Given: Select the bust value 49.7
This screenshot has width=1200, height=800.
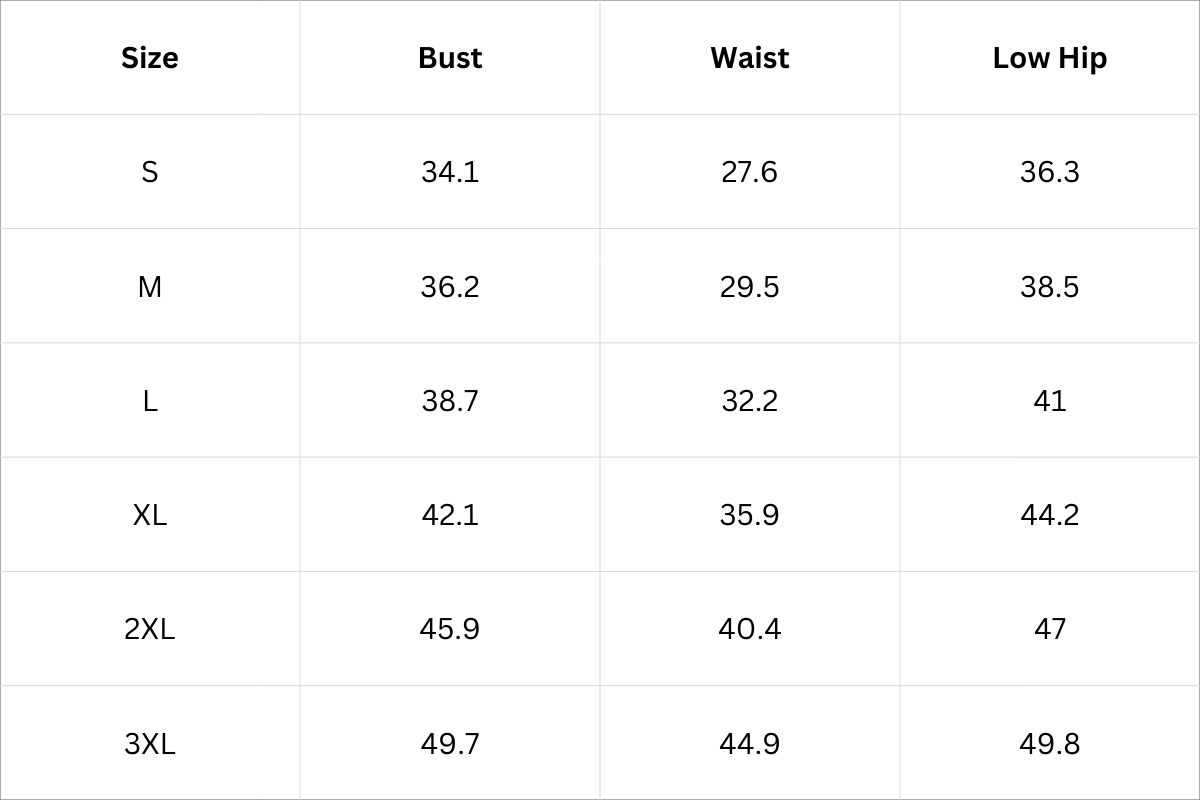Looking at the screenshot, I should click(450, 744).
